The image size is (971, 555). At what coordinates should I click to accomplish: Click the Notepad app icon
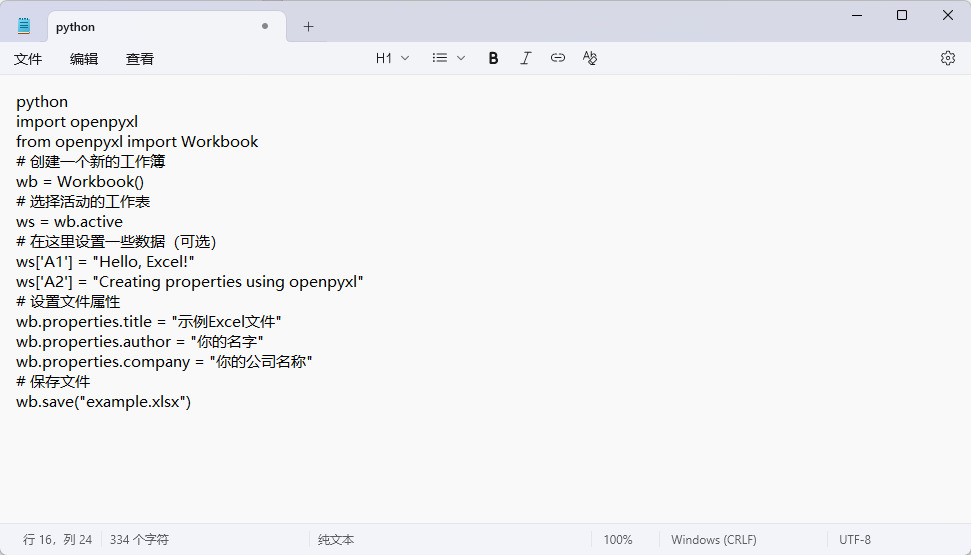24,26
